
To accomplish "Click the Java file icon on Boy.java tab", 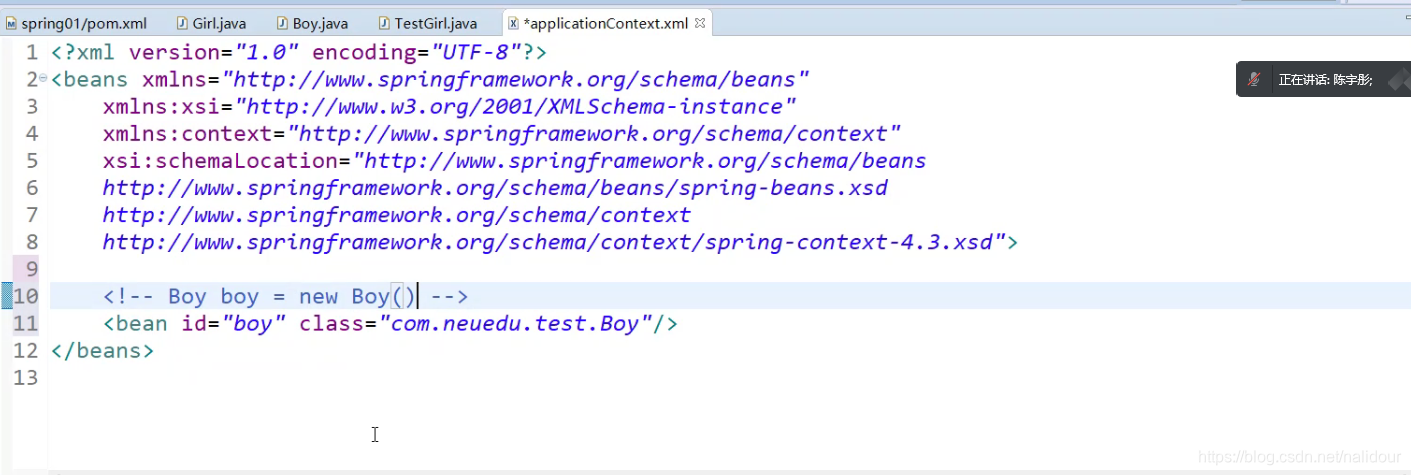I will (x=282, y=22).
